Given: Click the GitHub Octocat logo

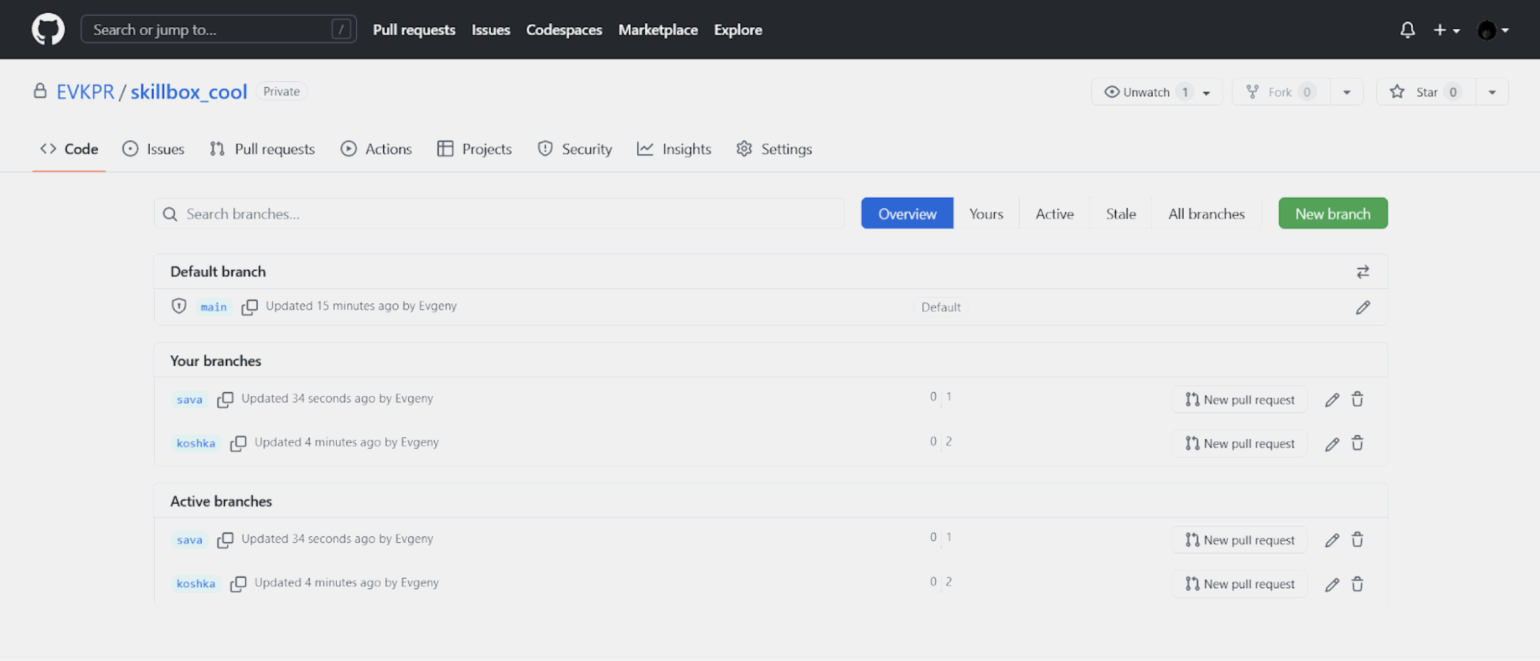Looking at the screenshot, I should [x=48, y=30].
